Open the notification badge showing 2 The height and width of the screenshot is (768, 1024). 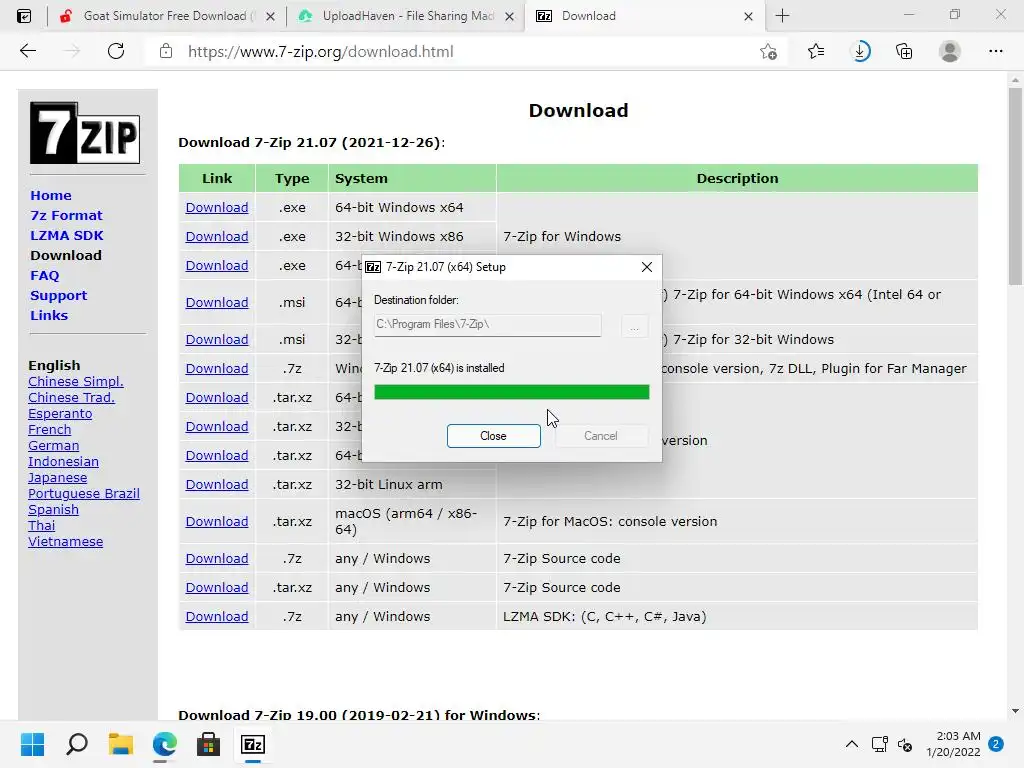(996, 744)
